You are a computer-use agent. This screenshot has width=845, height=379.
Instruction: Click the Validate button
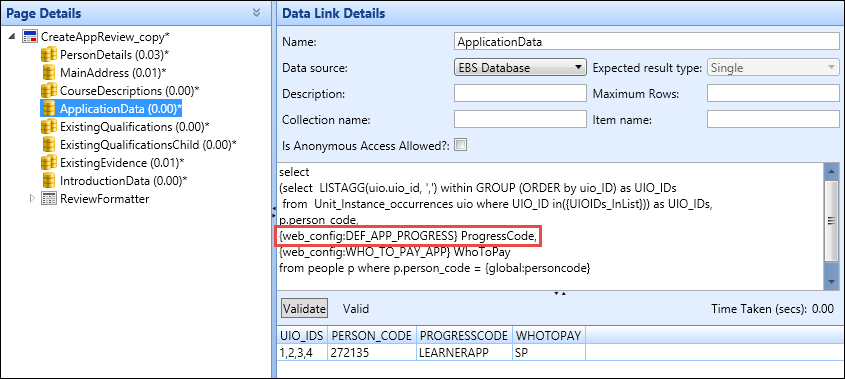click(x=304, y=309)
